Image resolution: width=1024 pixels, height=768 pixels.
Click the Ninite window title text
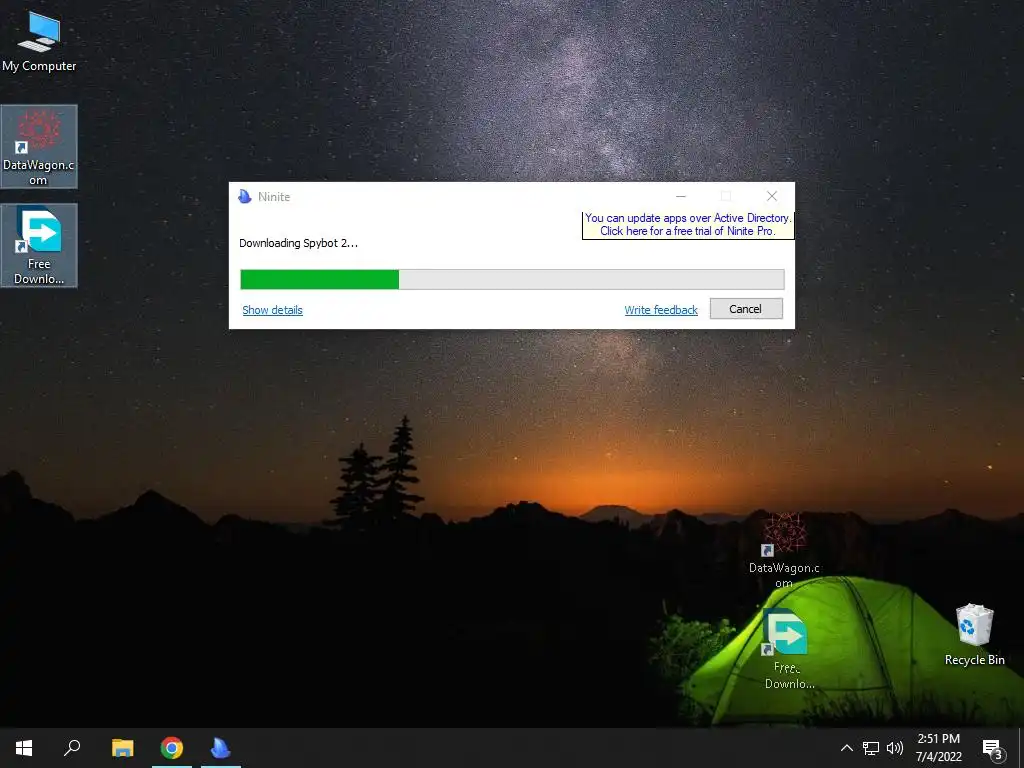pyautogui.click(x=274, y=197)
